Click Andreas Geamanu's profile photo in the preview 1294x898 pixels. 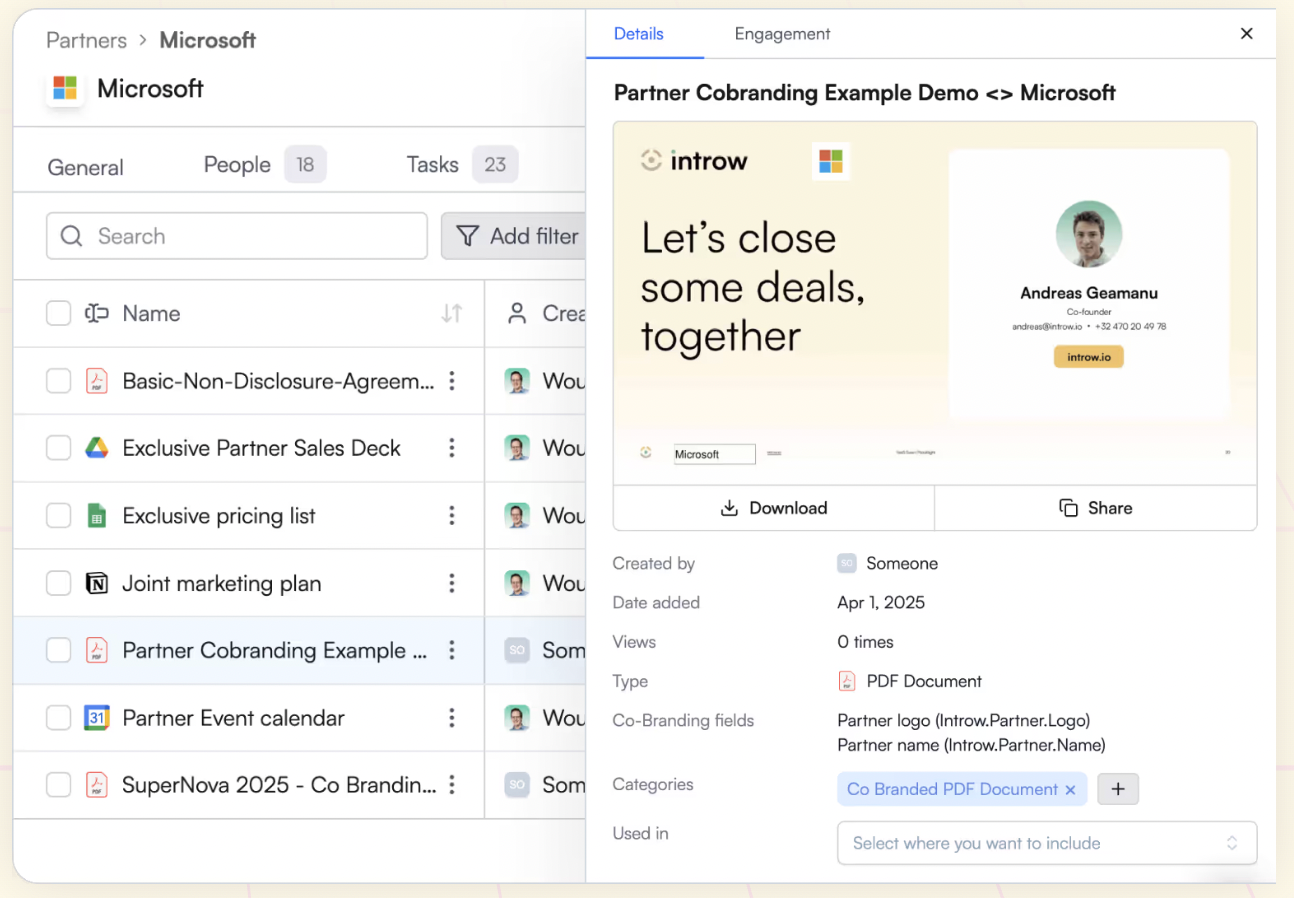[1089, 234]
